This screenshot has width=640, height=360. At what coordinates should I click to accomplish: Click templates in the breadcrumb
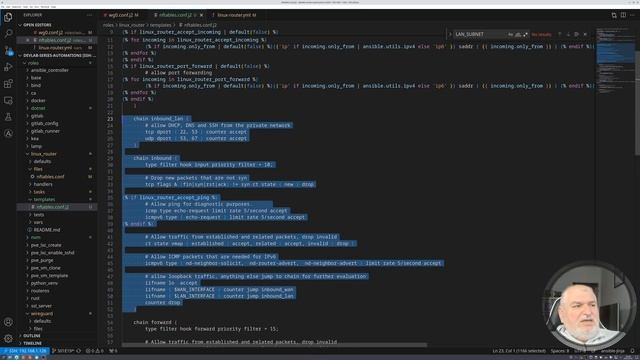click(x=160, y=25)
